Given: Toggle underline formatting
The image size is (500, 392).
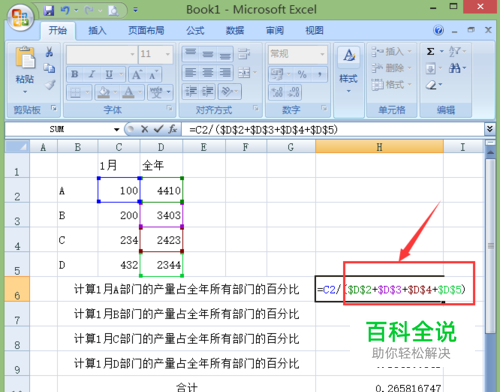Looking at the screenshot, I should [109, 74].
